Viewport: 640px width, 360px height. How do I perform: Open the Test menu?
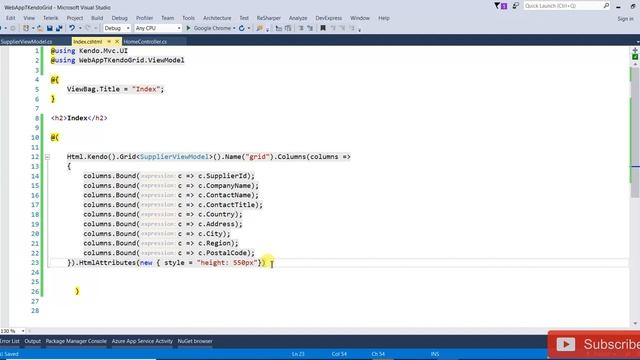[x=244, y=18]
